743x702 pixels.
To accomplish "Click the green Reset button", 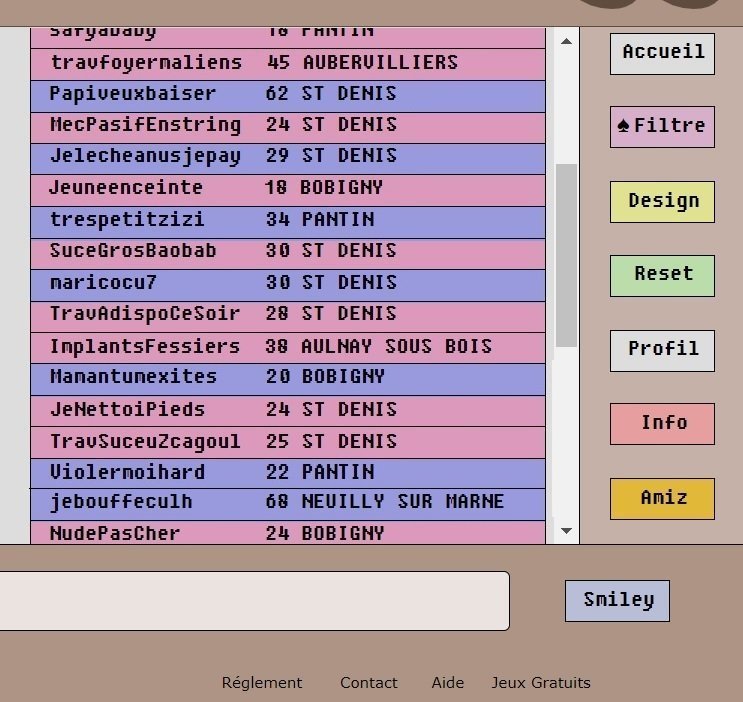I will (662, 276).
